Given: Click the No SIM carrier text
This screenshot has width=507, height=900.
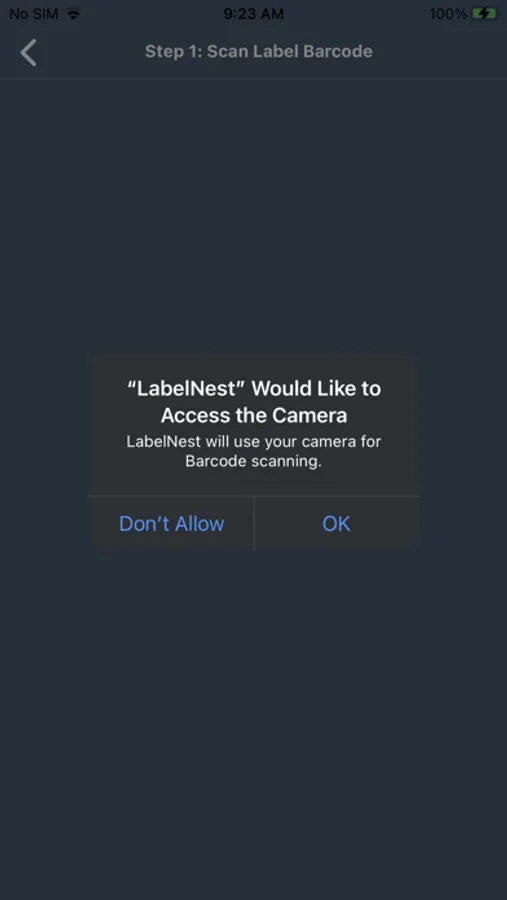Looking at the screenshot, I should 34,14.
